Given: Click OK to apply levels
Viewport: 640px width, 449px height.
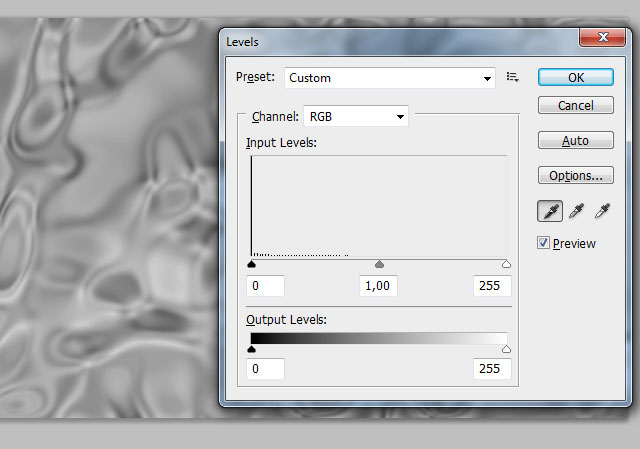Looking at the screenshot, I should point(576,77).
